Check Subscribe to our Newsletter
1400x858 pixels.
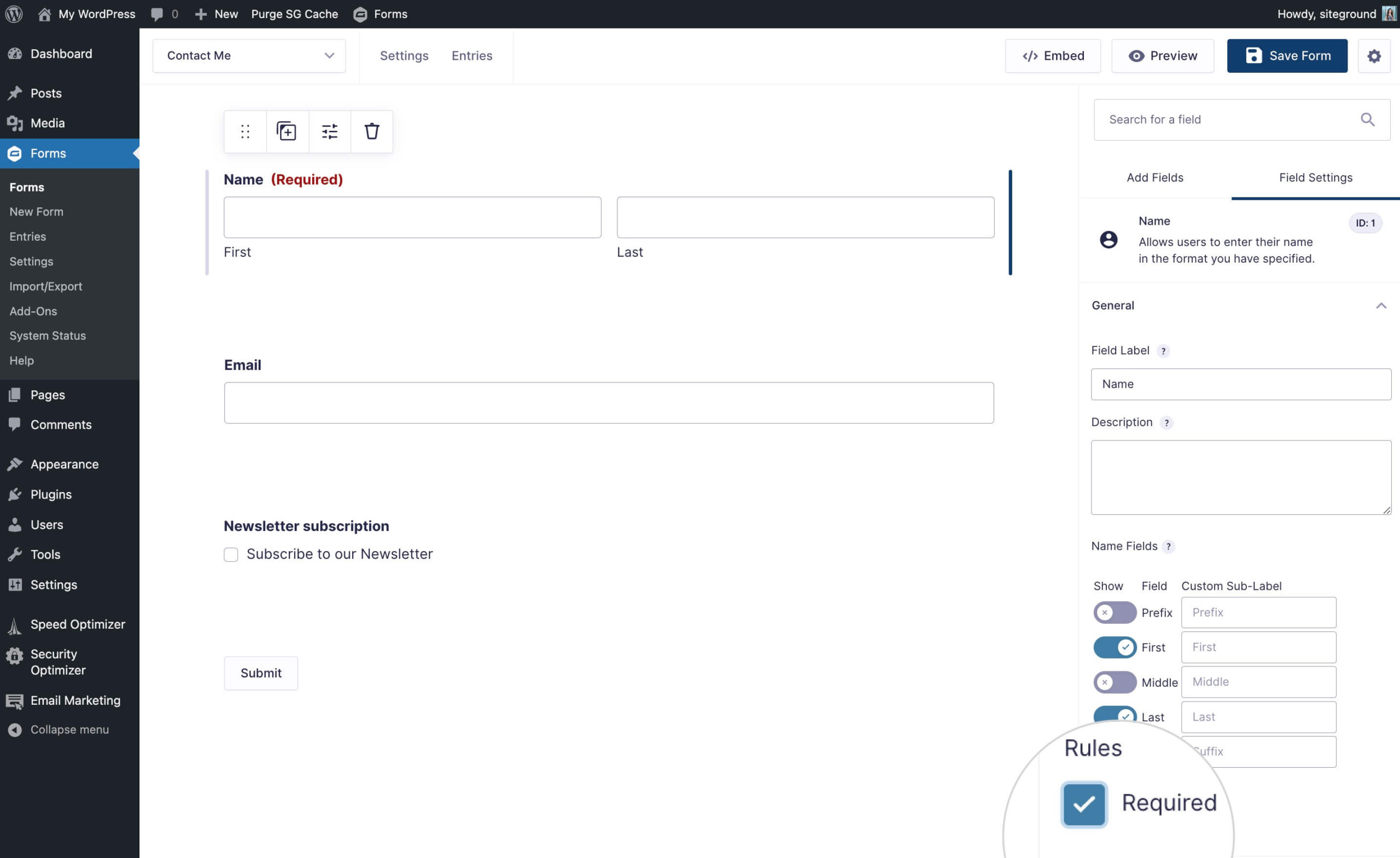[231, 554]
